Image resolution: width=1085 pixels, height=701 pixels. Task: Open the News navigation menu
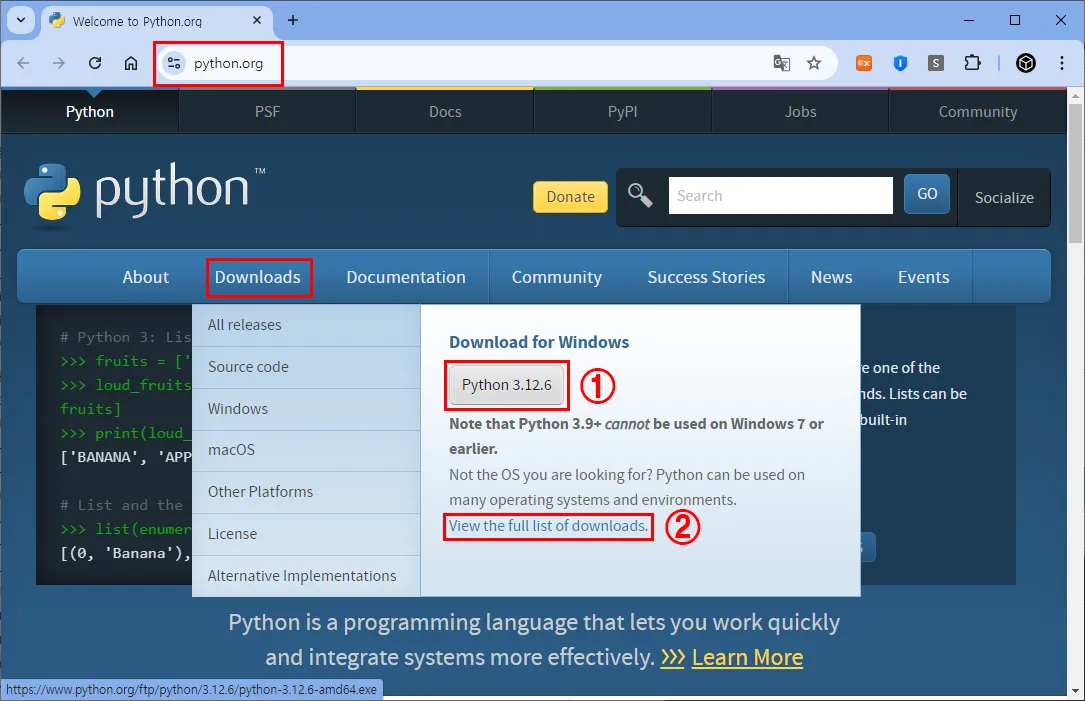pyautogui.click(x=831, y=277)
